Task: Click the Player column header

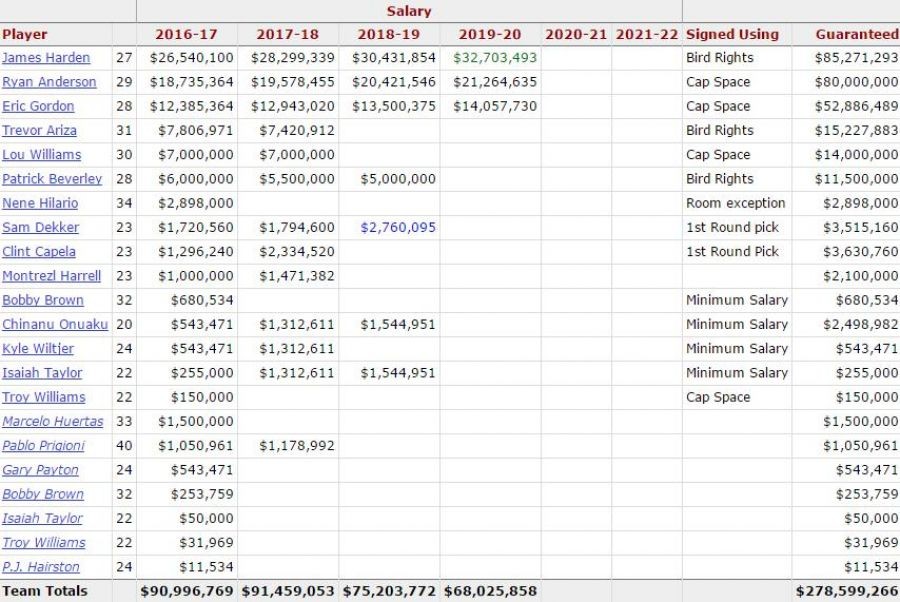Action: coord(25,34)
